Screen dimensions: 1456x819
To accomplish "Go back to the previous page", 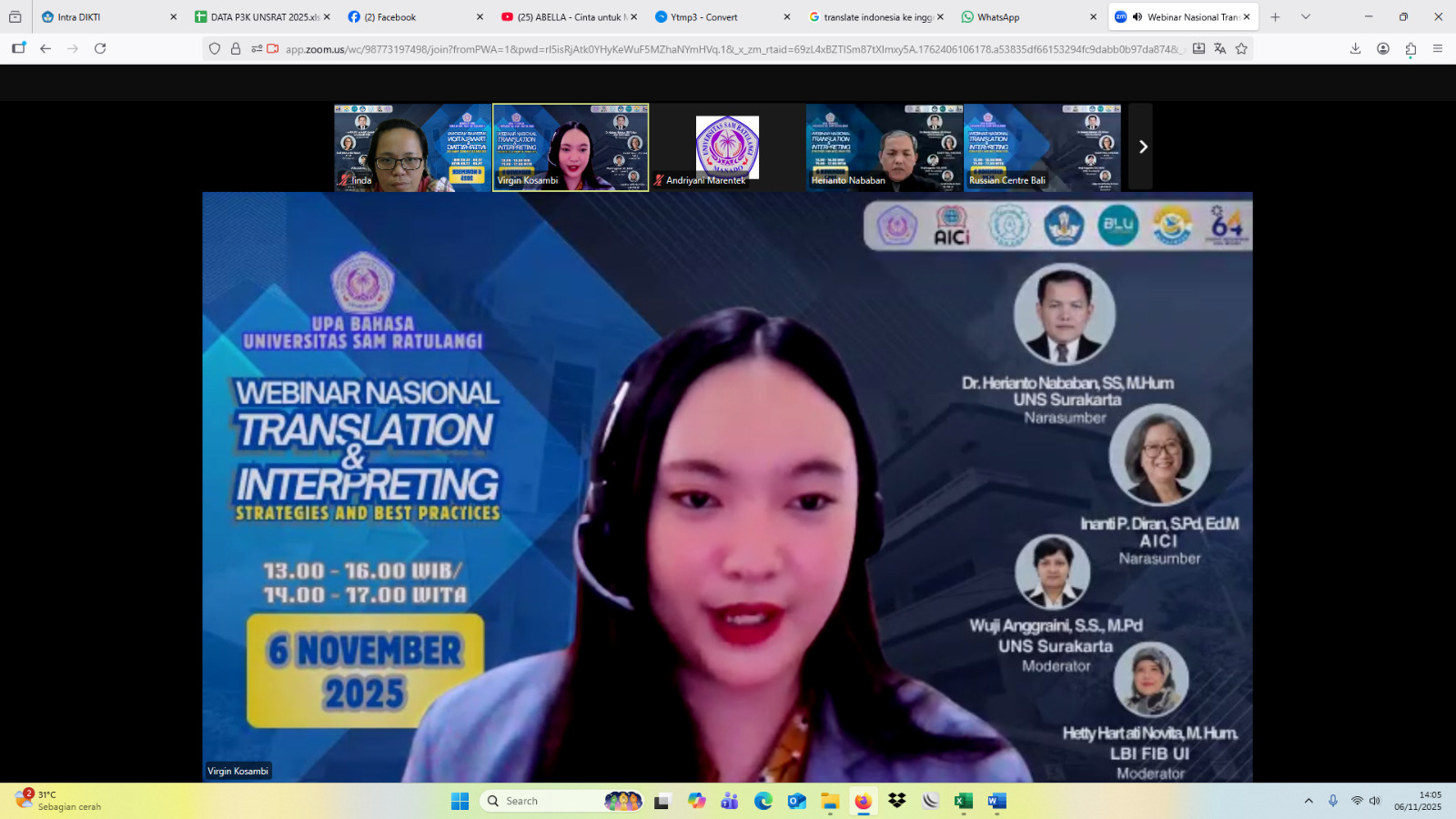I will pos(45,48).
